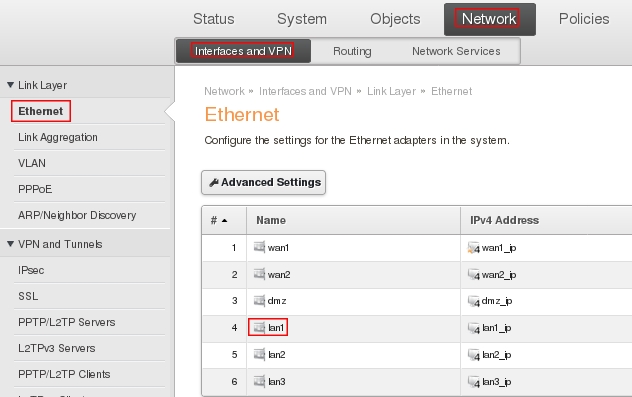The width and height of the screenshot is (632, 397).
Task: Select the wan1 interface name
Action: [x=278, y=248]
